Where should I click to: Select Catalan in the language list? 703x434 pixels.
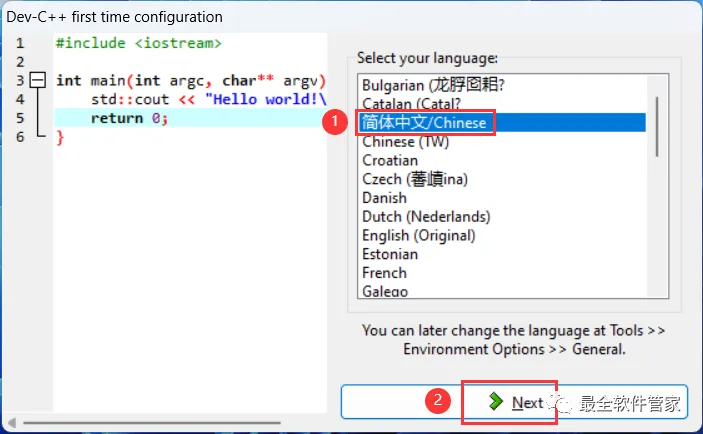(502, 104)
